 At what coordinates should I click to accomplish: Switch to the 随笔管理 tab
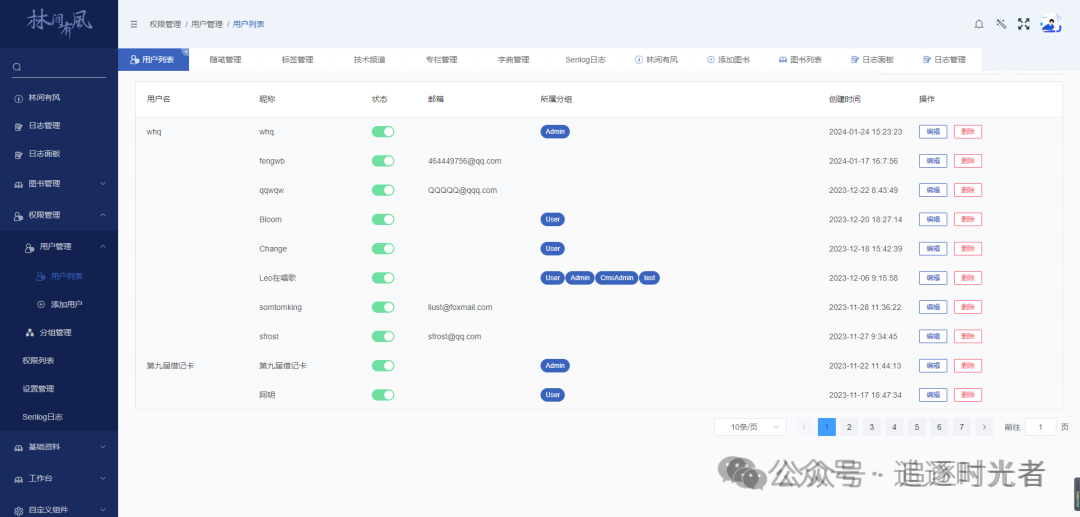[225, 60]
